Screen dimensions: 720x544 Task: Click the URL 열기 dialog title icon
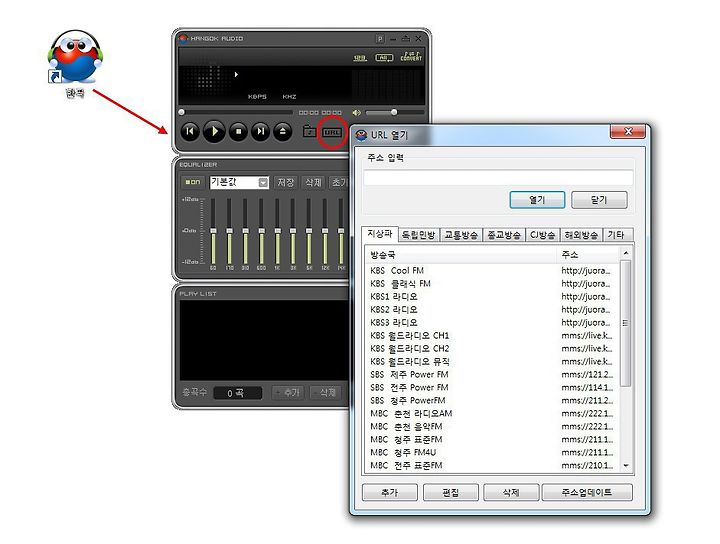pyautogui.click(x=361, y=135)
